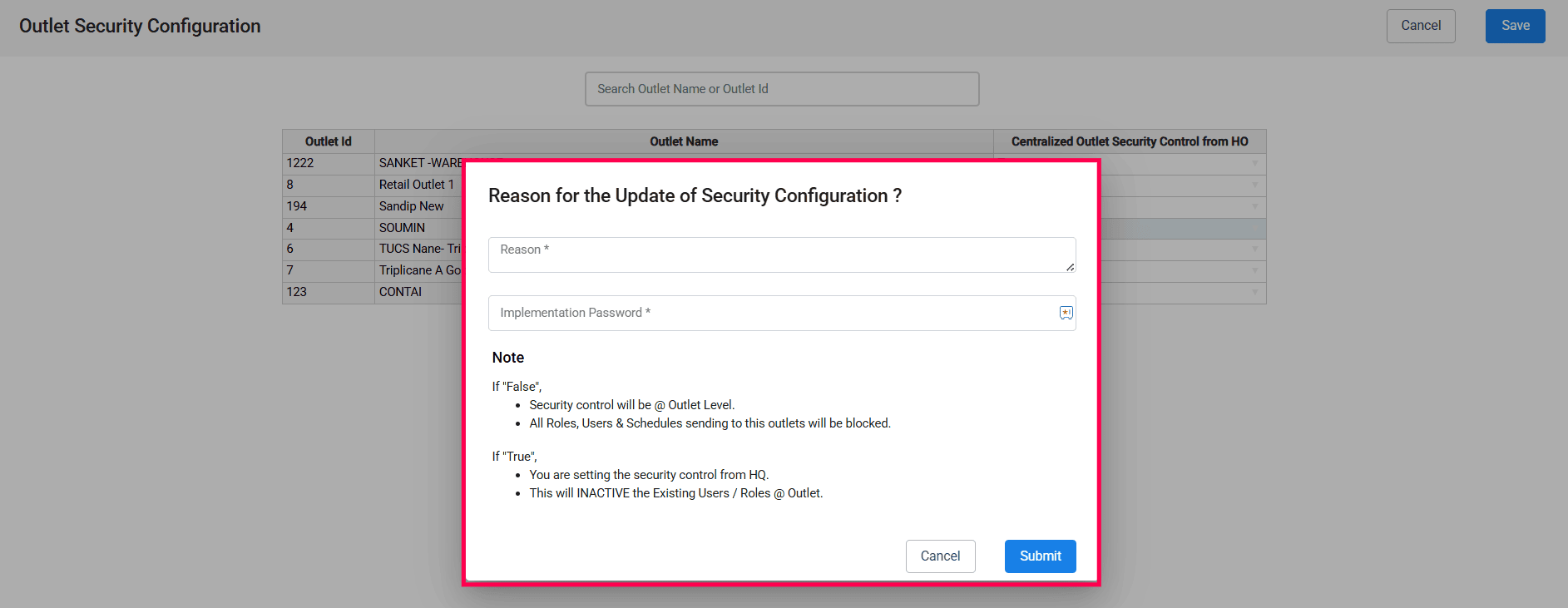Open security control dropdown for outlet 194
The image size is (1568, 608).
[1254, 207]
